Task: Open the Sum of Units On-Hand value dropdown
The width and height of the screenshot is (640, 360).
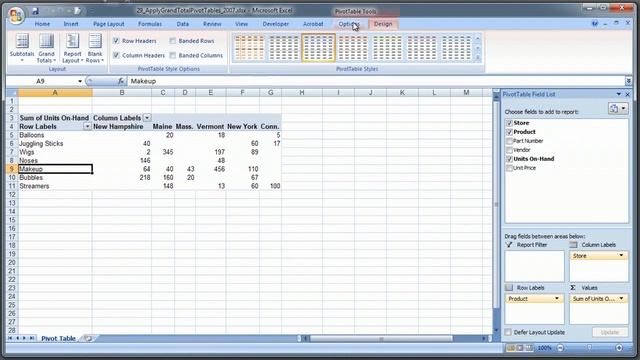Action: (621, 299)
